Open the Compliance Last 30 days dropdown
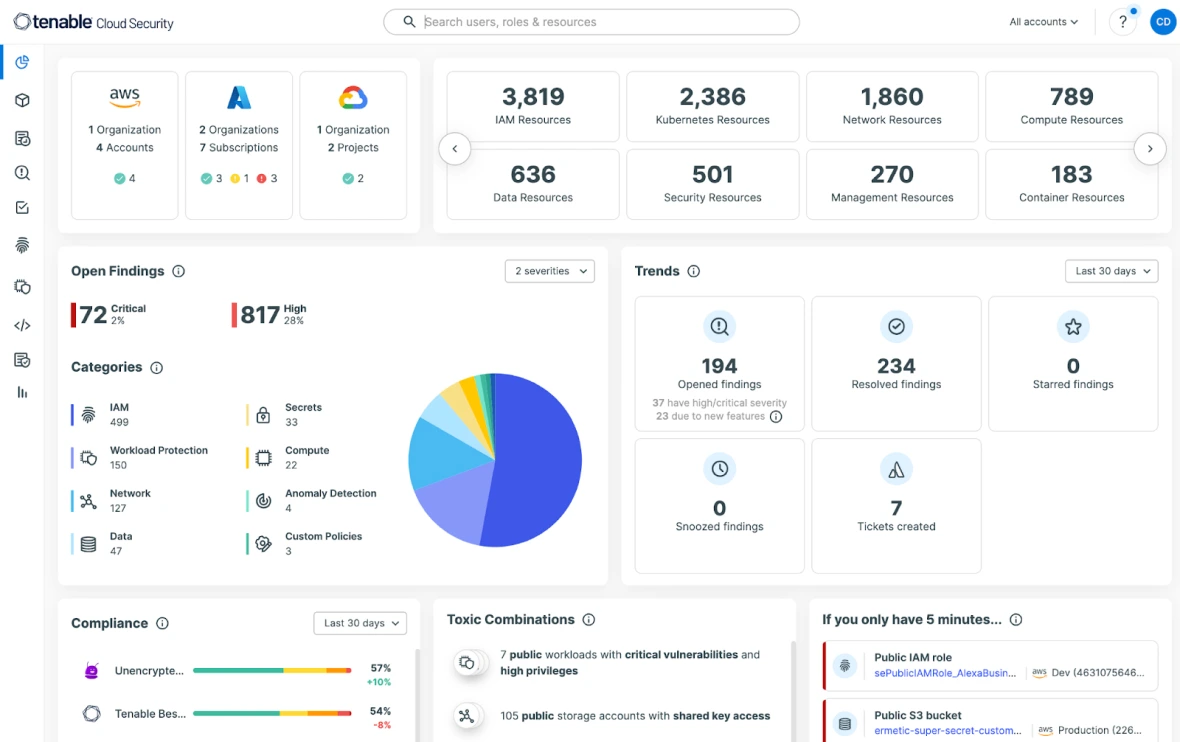Viewport: 1180px width, 742px height. 360,623
